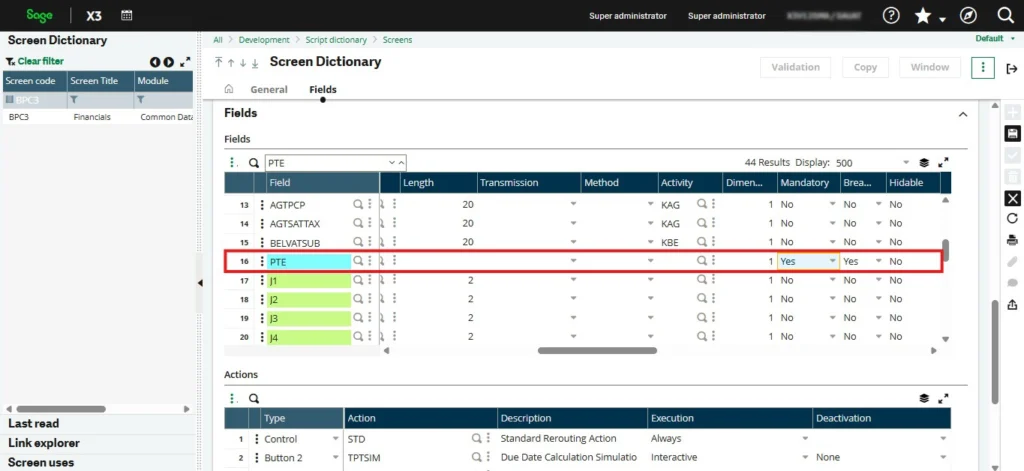
Task: Open Mandatory dropdown in PTE row
Action: point(831,261)
